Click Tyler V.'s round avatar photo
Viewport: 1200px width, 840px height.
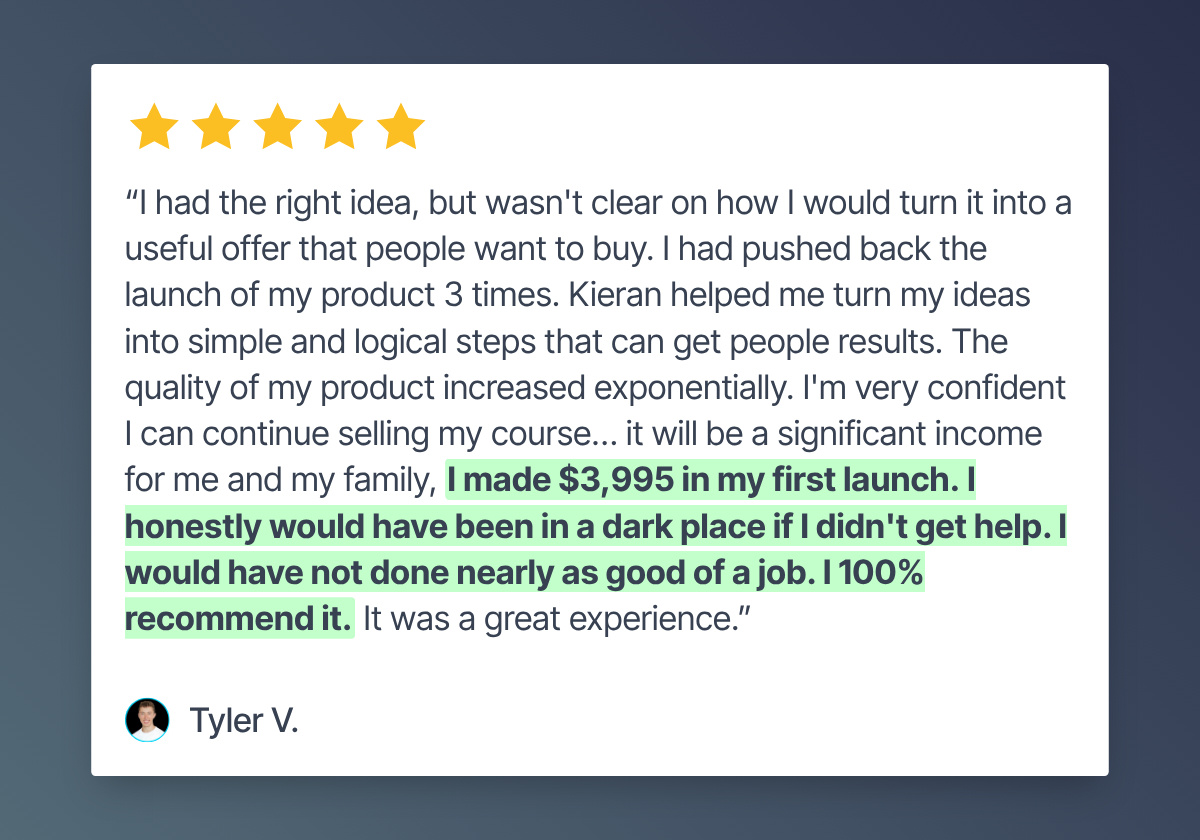147,720
